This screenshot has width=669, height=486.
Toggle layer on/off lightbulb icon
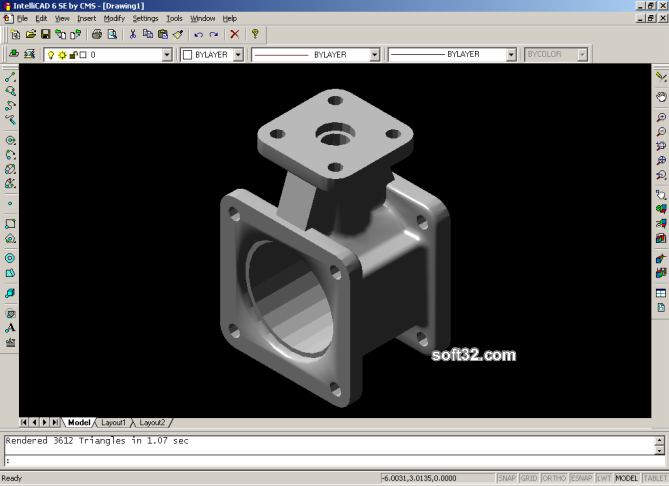51,55
